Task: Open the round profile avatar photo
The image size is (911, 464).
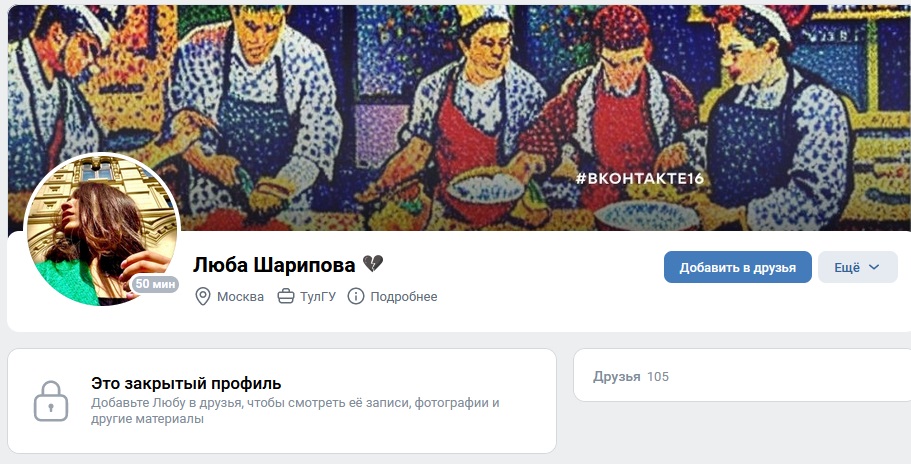Action: click(x=101, y=230)
